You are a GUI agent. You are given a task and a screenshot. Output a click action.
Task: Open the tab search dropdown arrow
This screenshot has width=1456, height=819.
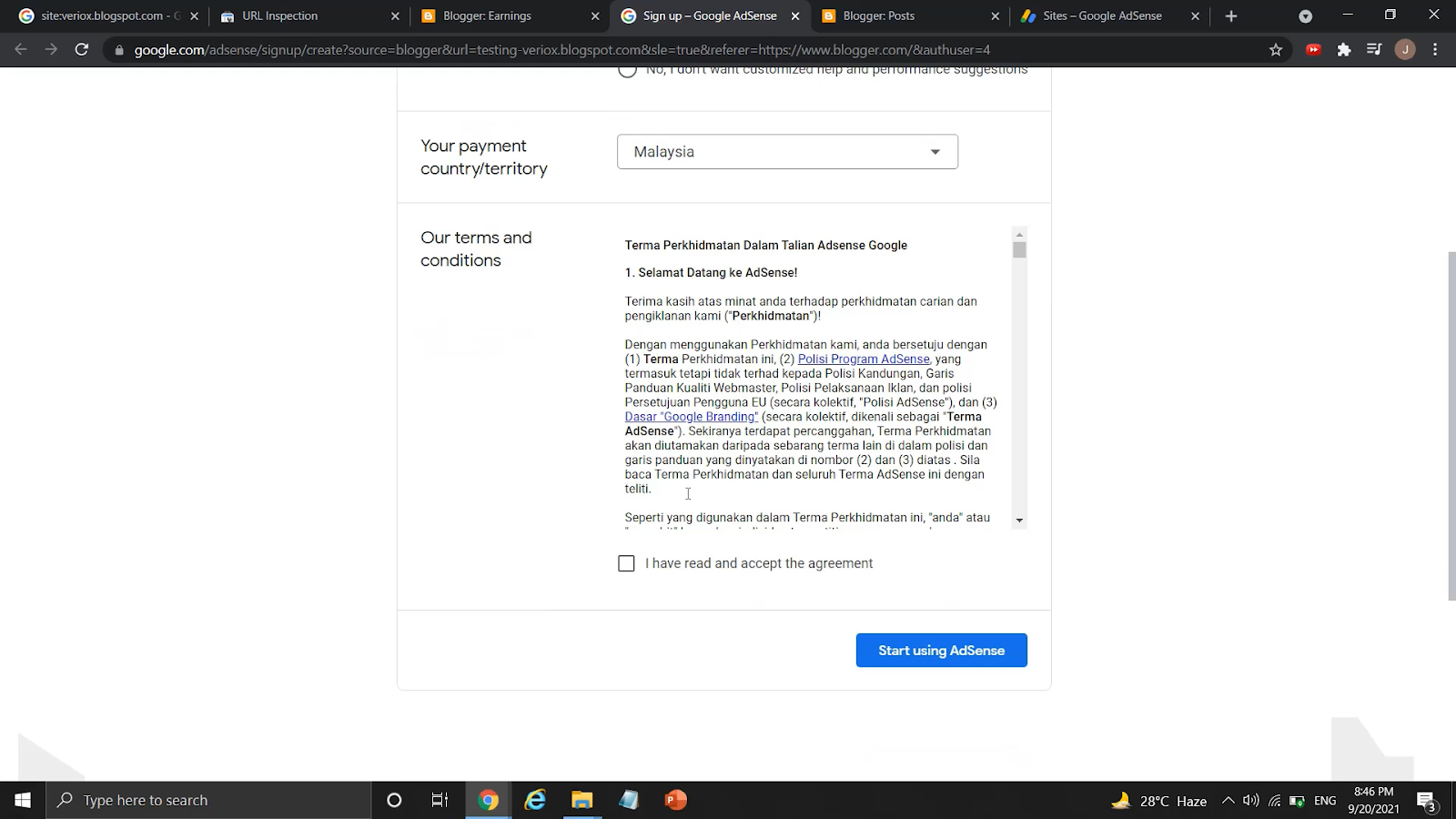tap(1305, 16)
